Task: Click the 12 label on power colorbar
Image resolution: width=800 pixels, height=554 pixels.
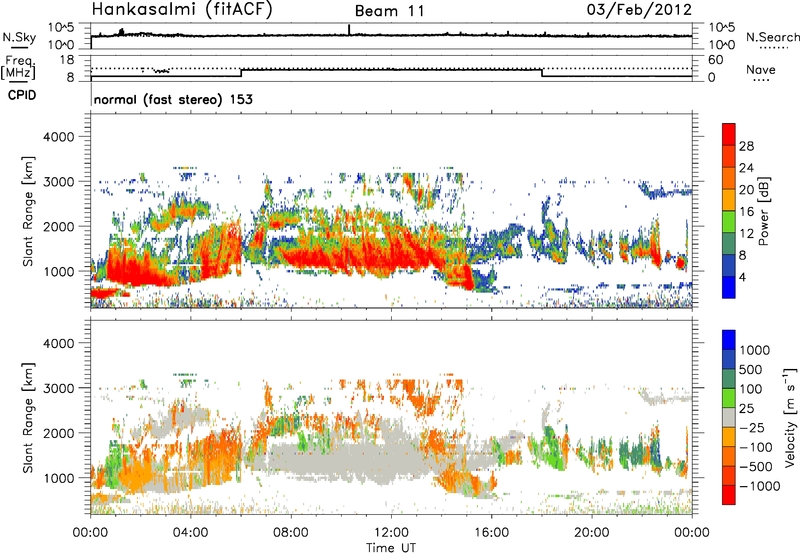Action: tap(746, 234)
